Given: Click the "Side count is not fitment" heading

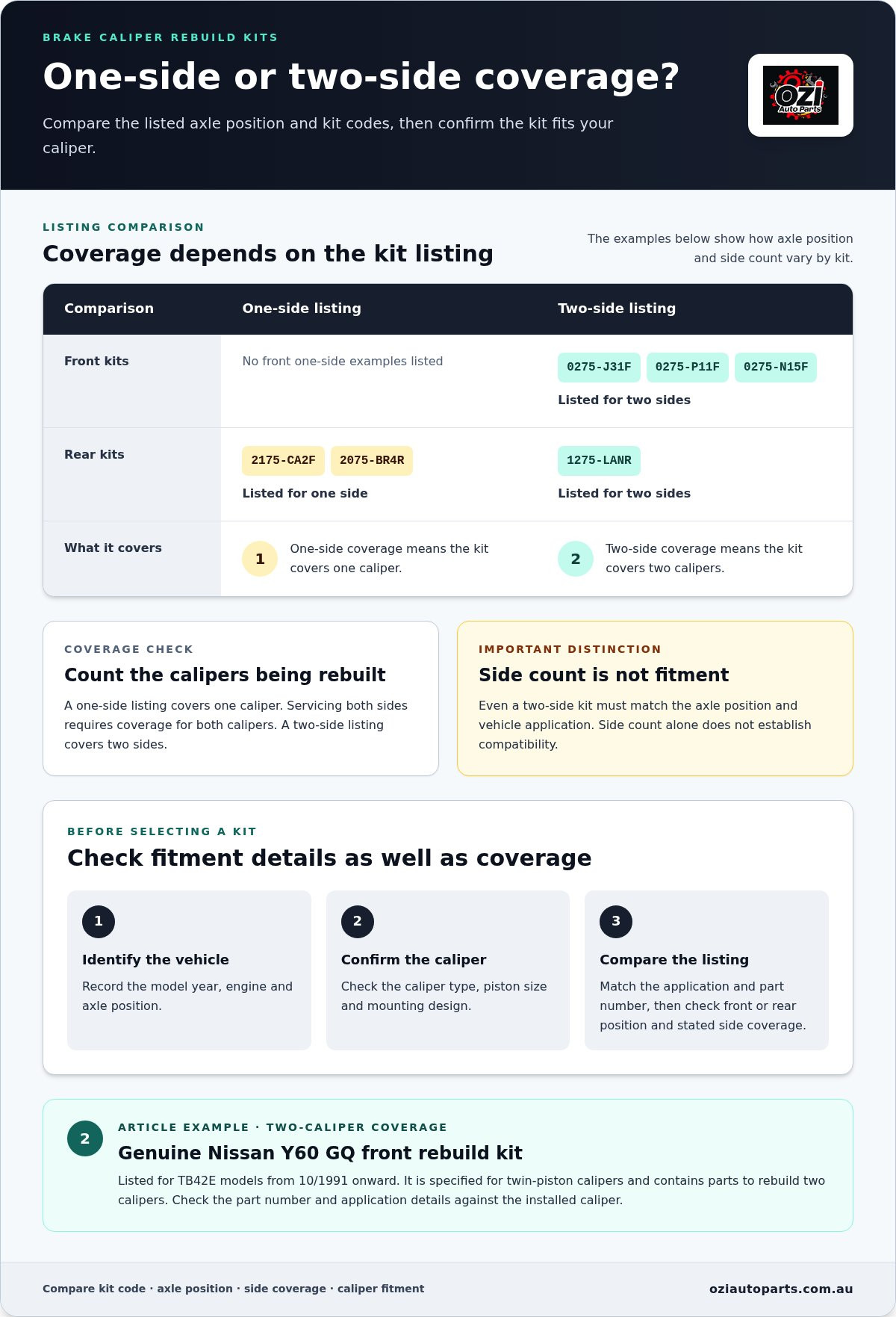Looking at the screenshot, I should click(x=603, y=675).
